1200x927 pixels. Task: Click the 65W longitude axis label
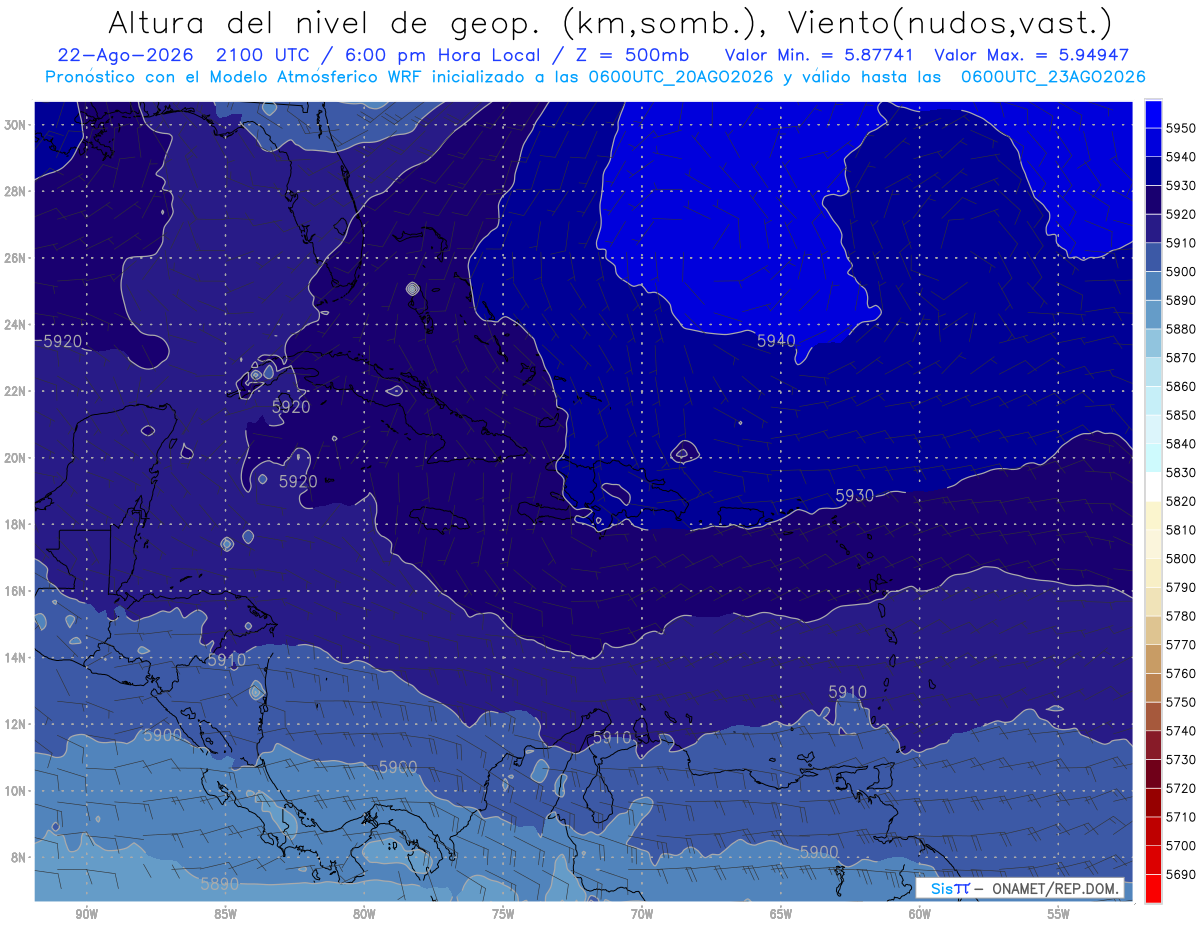(x=781, y=914)
